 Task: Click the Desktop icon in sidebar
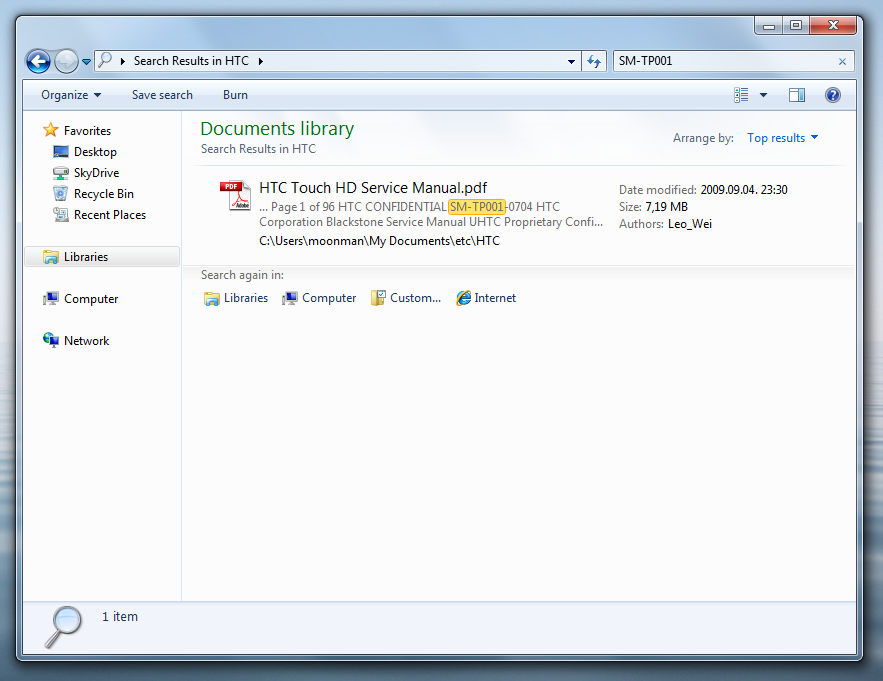pyautogui.click(x=61, y=152)
